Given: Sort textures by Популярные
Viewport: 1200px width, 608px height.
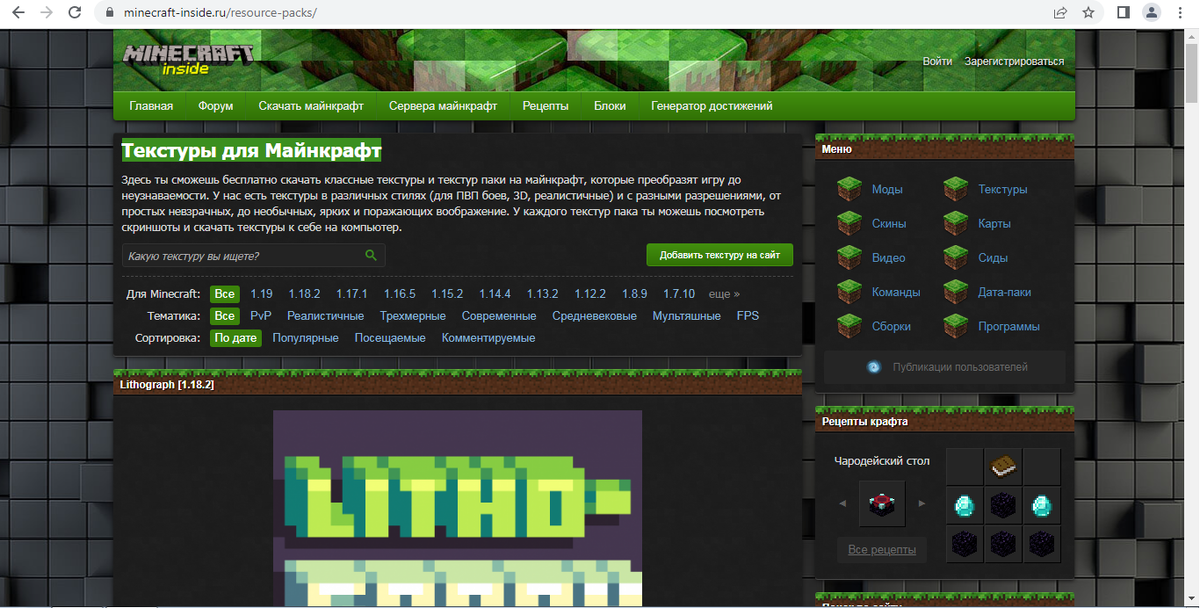Looking at the screenshot, I should [x=305, y=338].
